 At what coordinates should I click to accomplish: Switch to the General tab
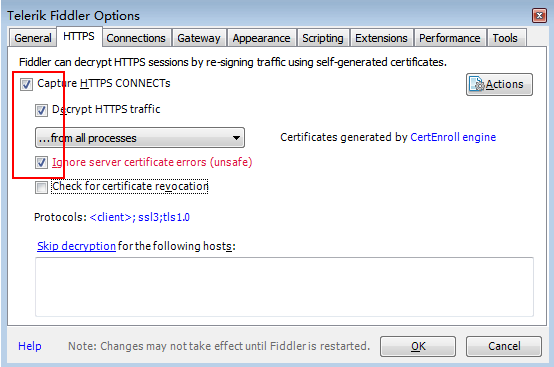click(x=33, y=38)
